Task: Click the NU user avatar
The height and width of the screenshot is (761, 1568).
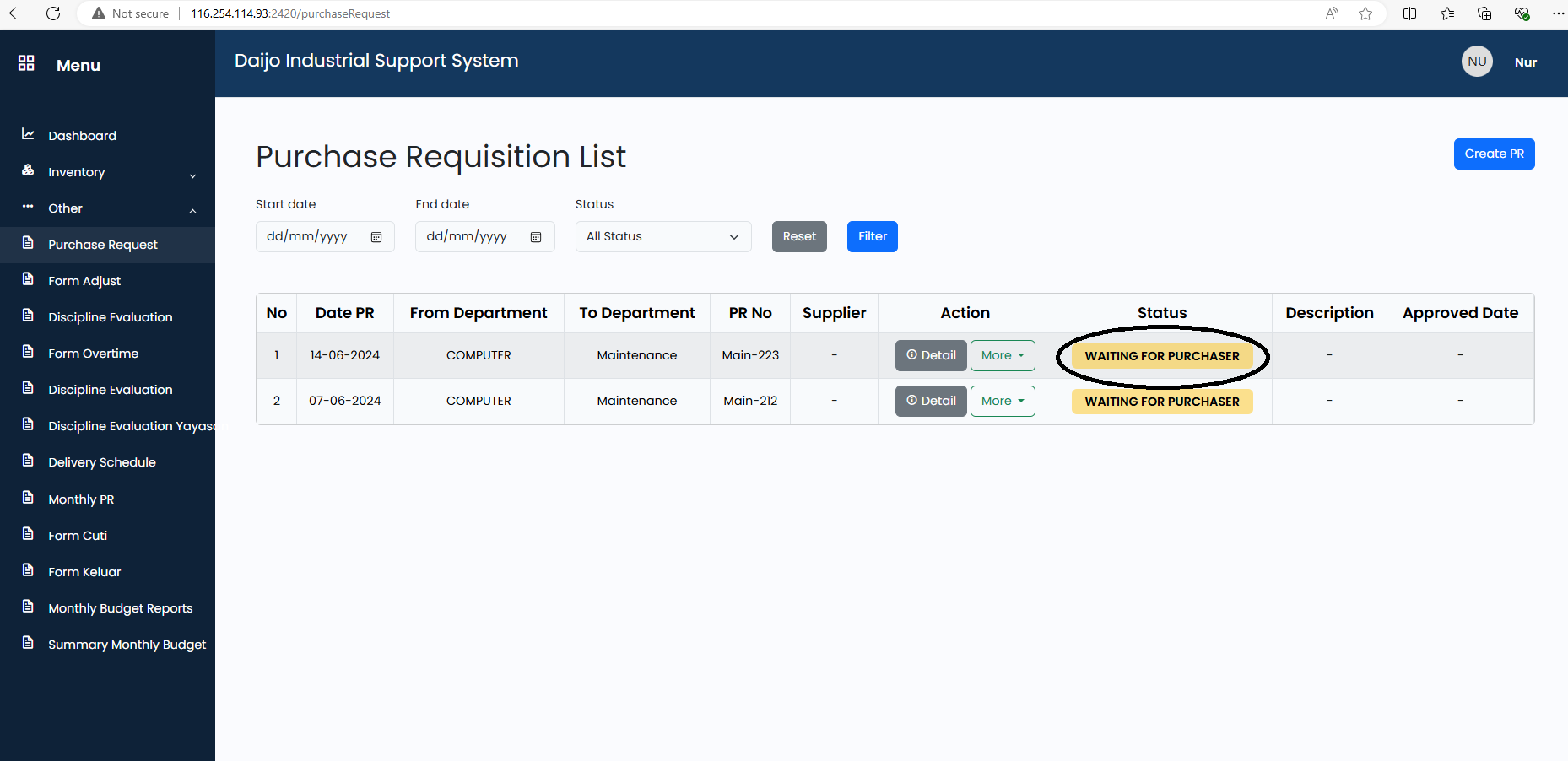Action: [x=1476, y=62]
